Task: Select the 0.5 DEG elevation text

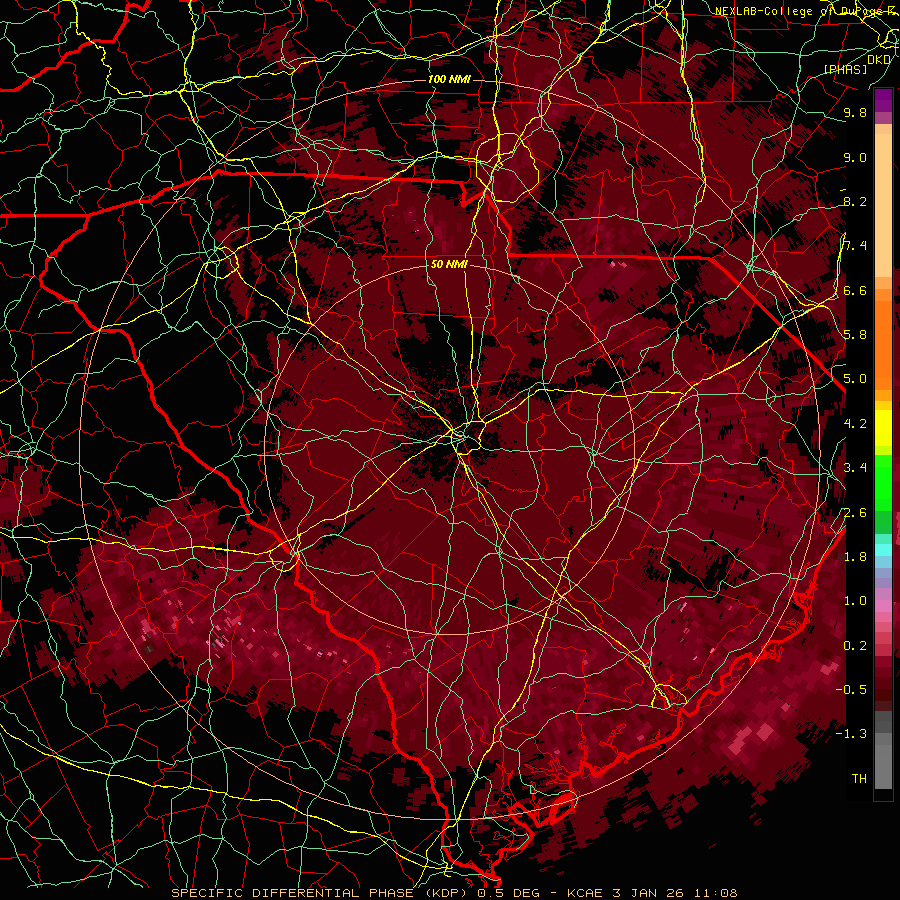Action: tap(510, 893)
